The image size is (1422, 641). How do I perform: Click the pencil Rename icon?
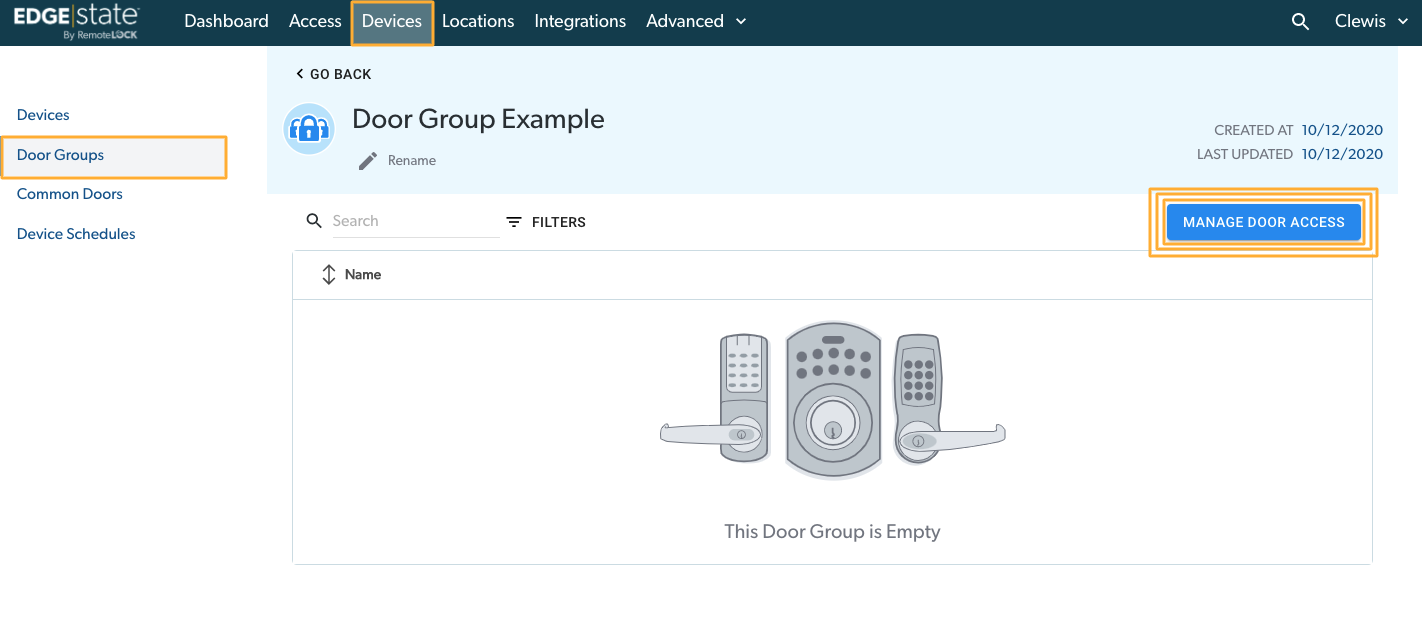pos(368,160)
